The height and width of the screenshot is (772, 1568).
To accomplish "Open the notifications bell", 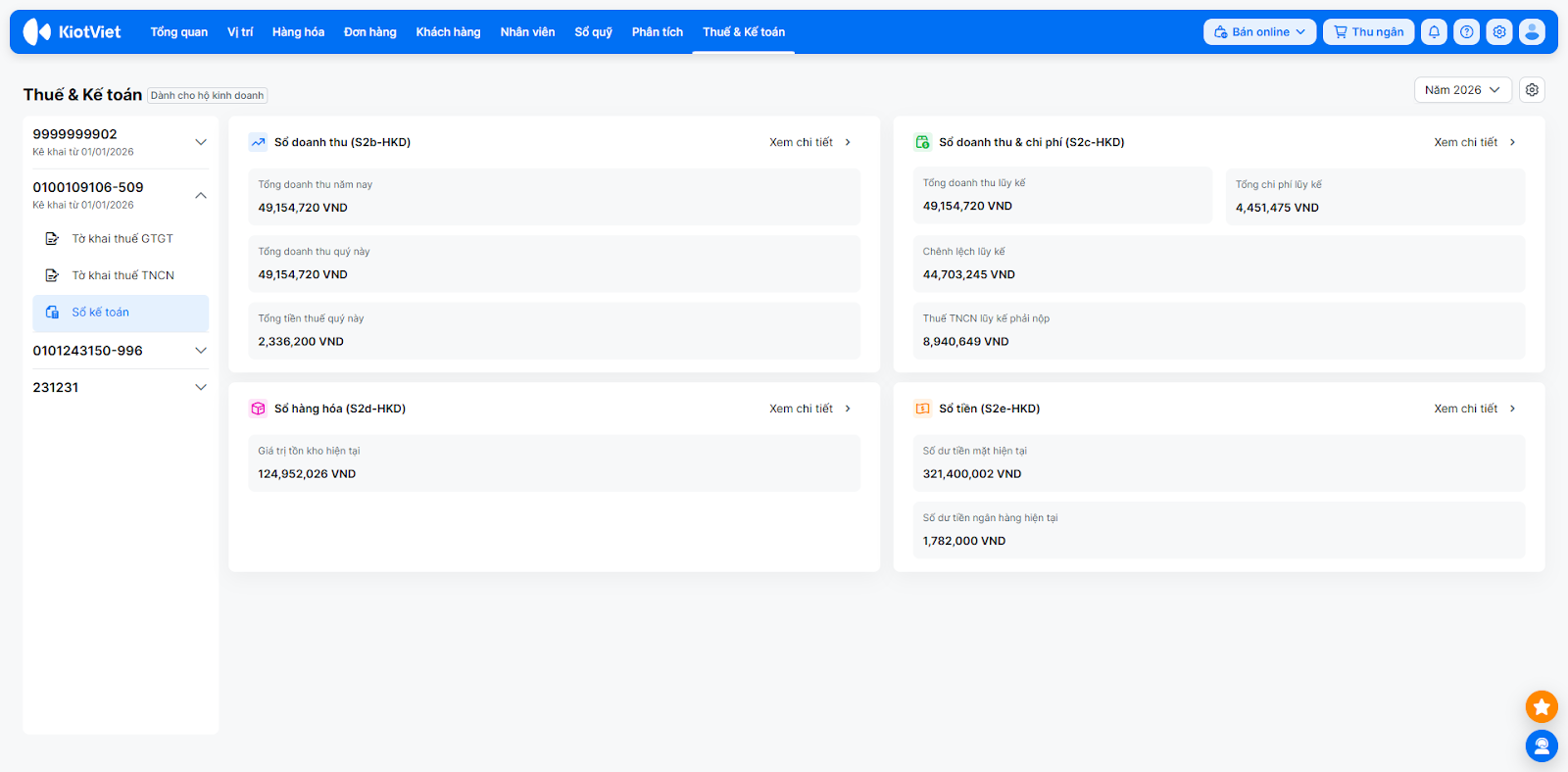I will [1434, 31].
